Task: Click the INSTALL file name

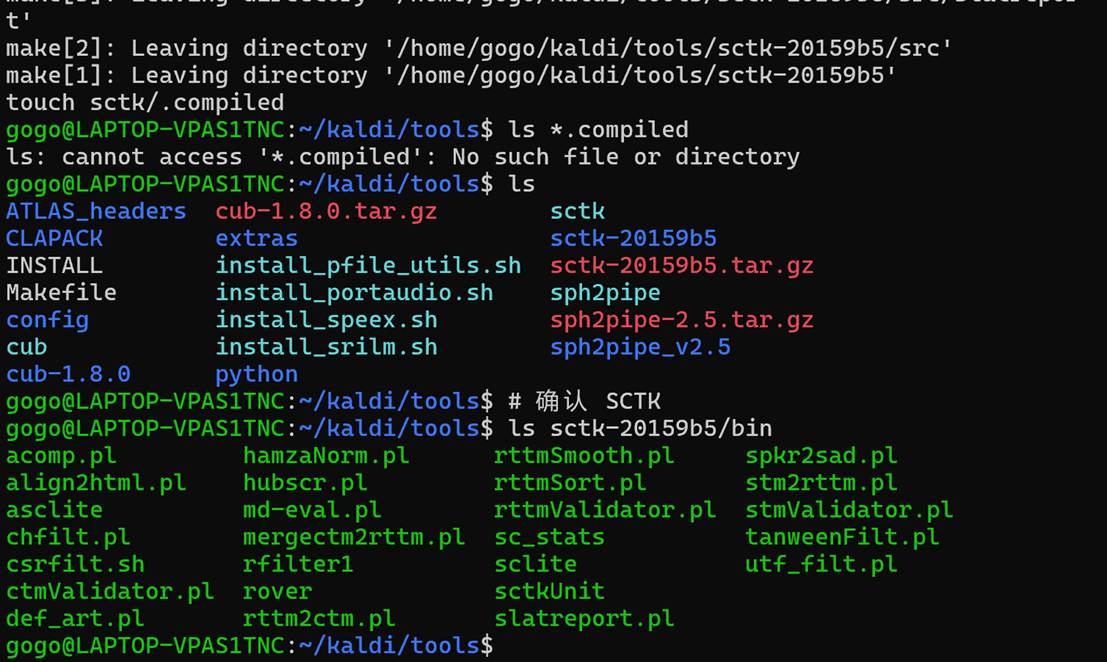Action: pyautogui.click(x=54, y=265)
